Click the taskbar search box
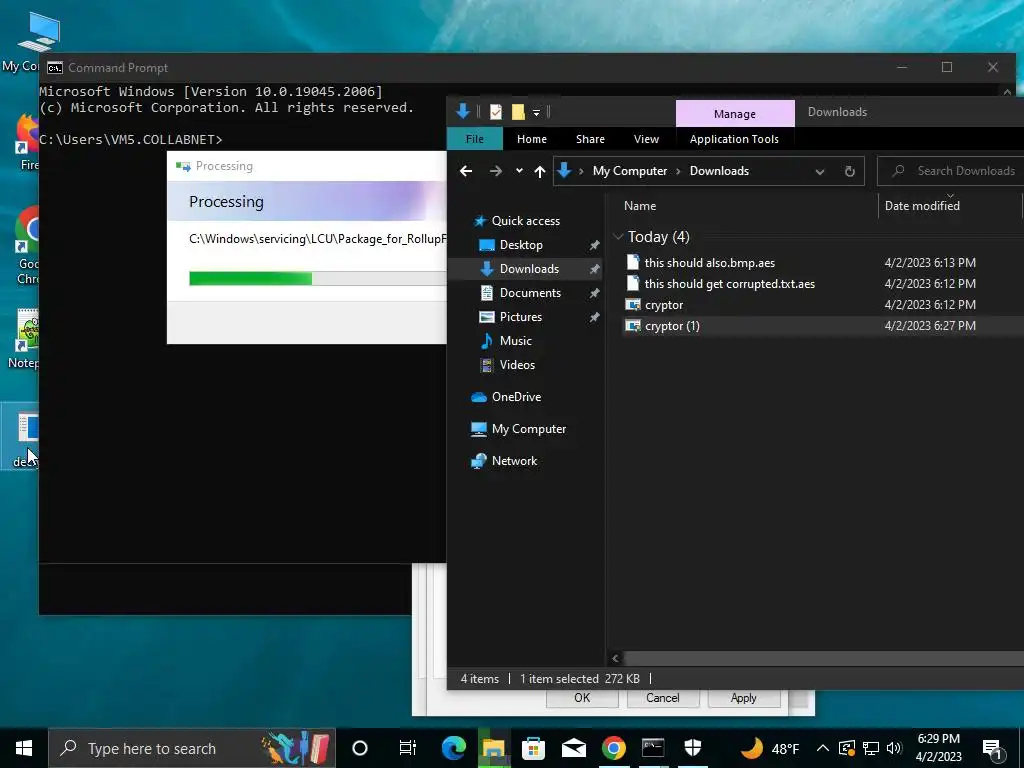This screenshot has width=1024, height=768. pyautogui.click(x=192, y=748)
